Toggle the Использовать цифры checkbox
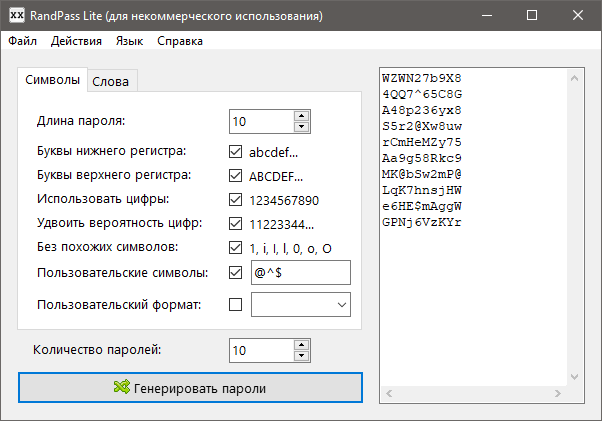Viewport: 602px width, 421px height. (235, 200)
